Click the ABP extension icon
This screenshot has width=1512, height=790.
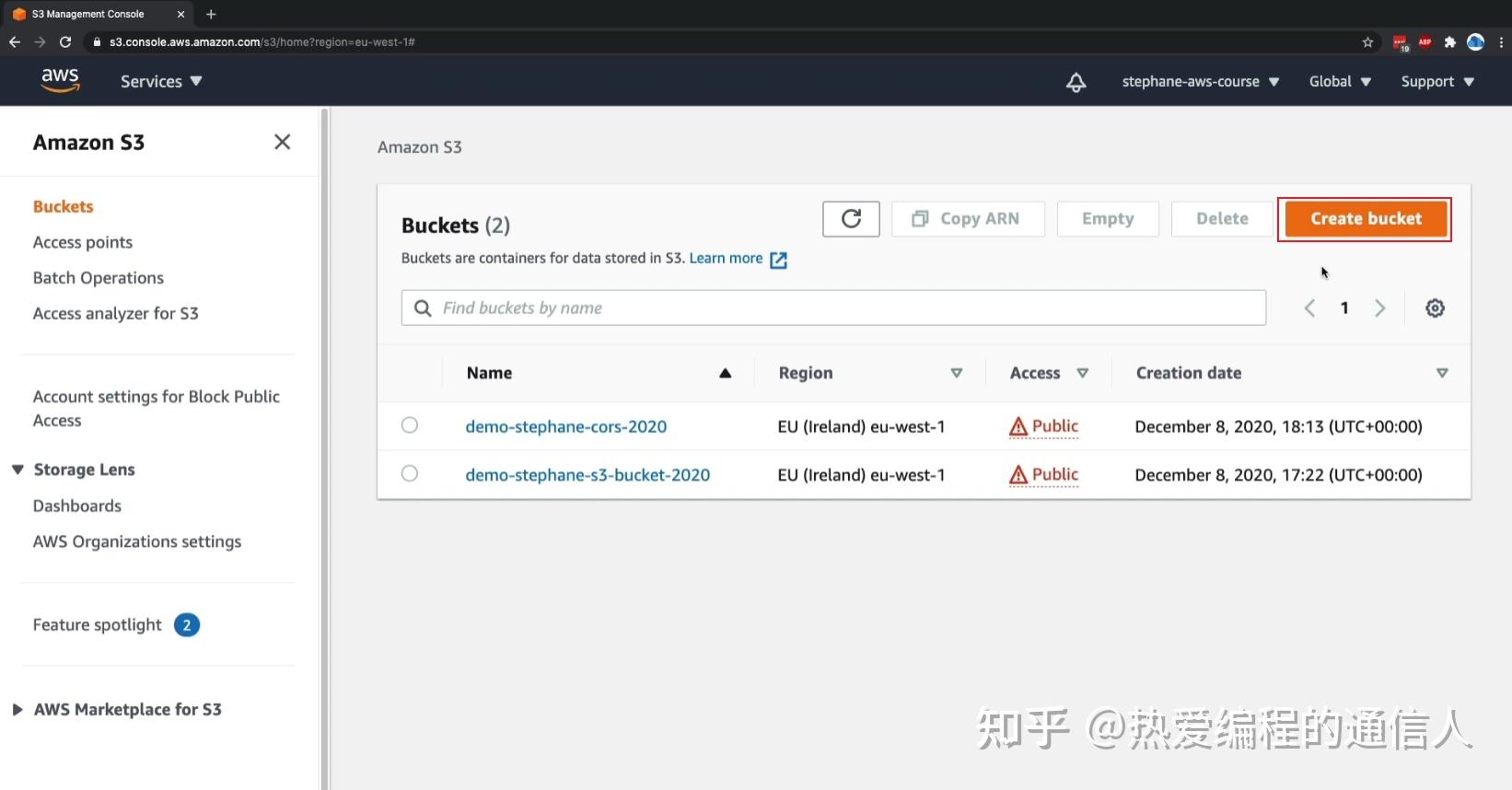pos(1425,41)
